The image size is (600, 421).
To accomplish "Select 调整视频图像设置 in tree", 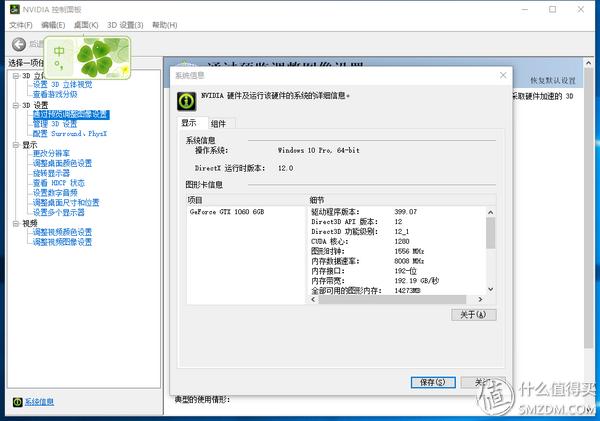I will 62,242.
